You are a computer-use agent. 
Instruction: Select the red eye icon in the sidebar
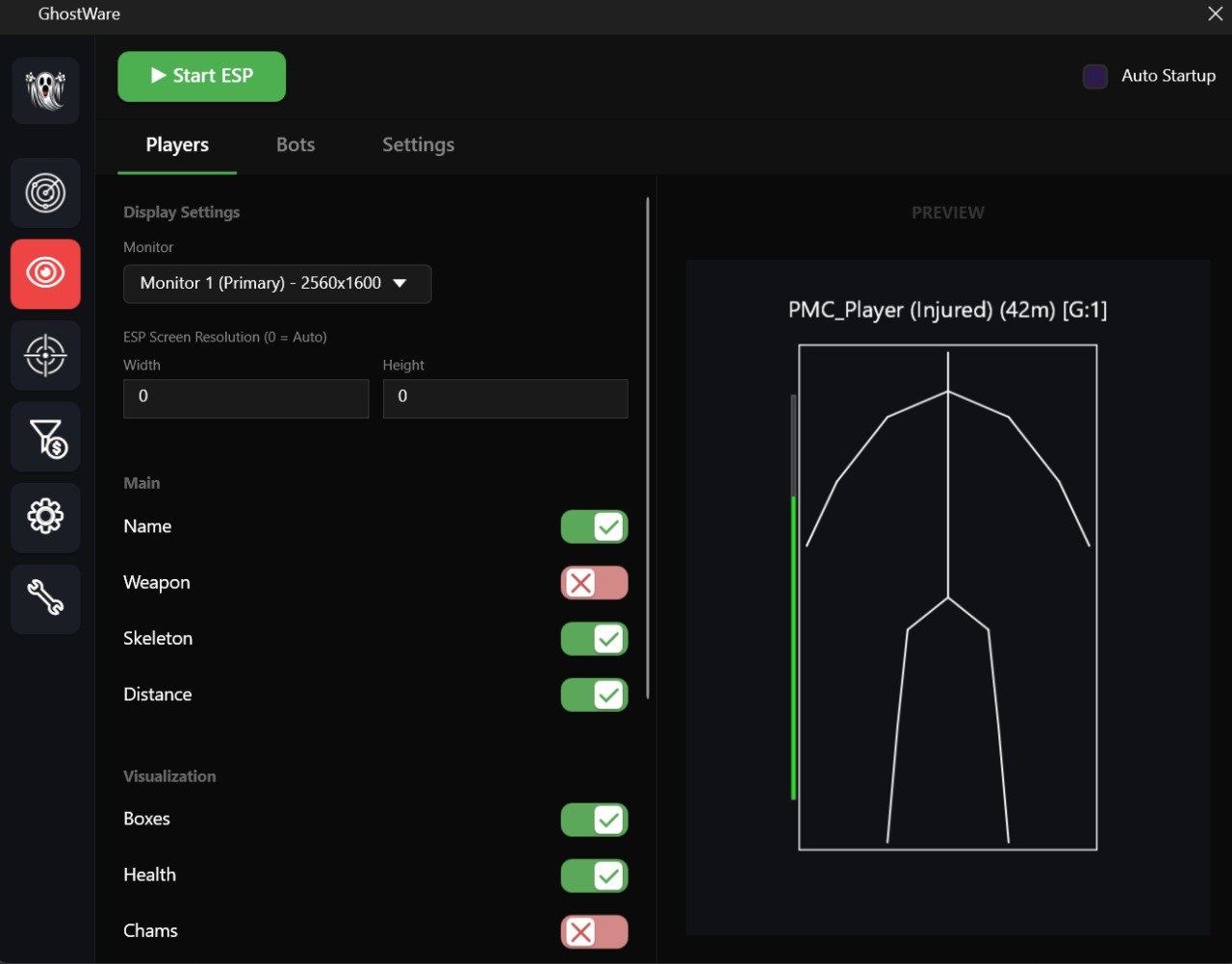coord(45,274)
